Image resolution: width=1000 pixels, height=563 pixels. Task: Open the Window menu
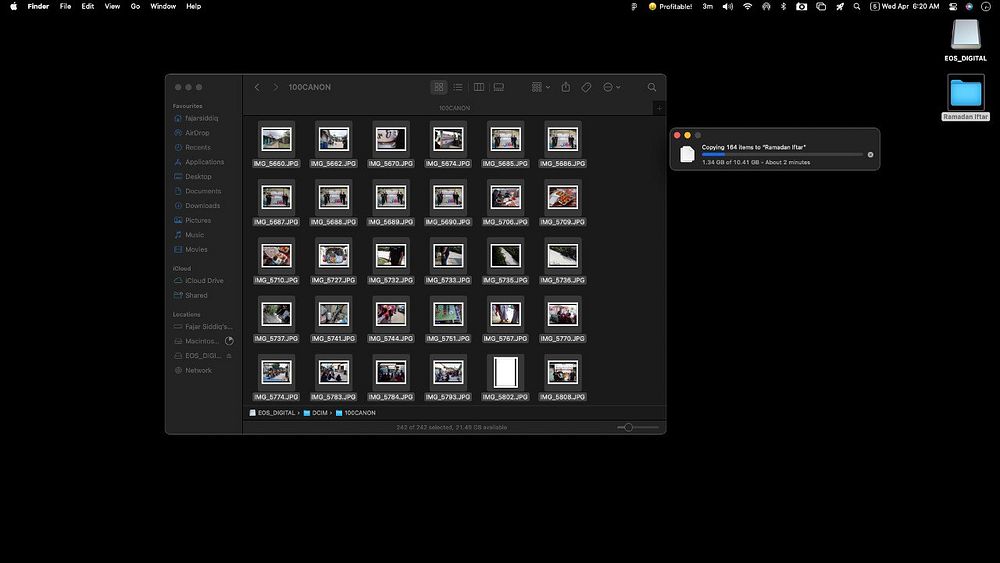163,6
